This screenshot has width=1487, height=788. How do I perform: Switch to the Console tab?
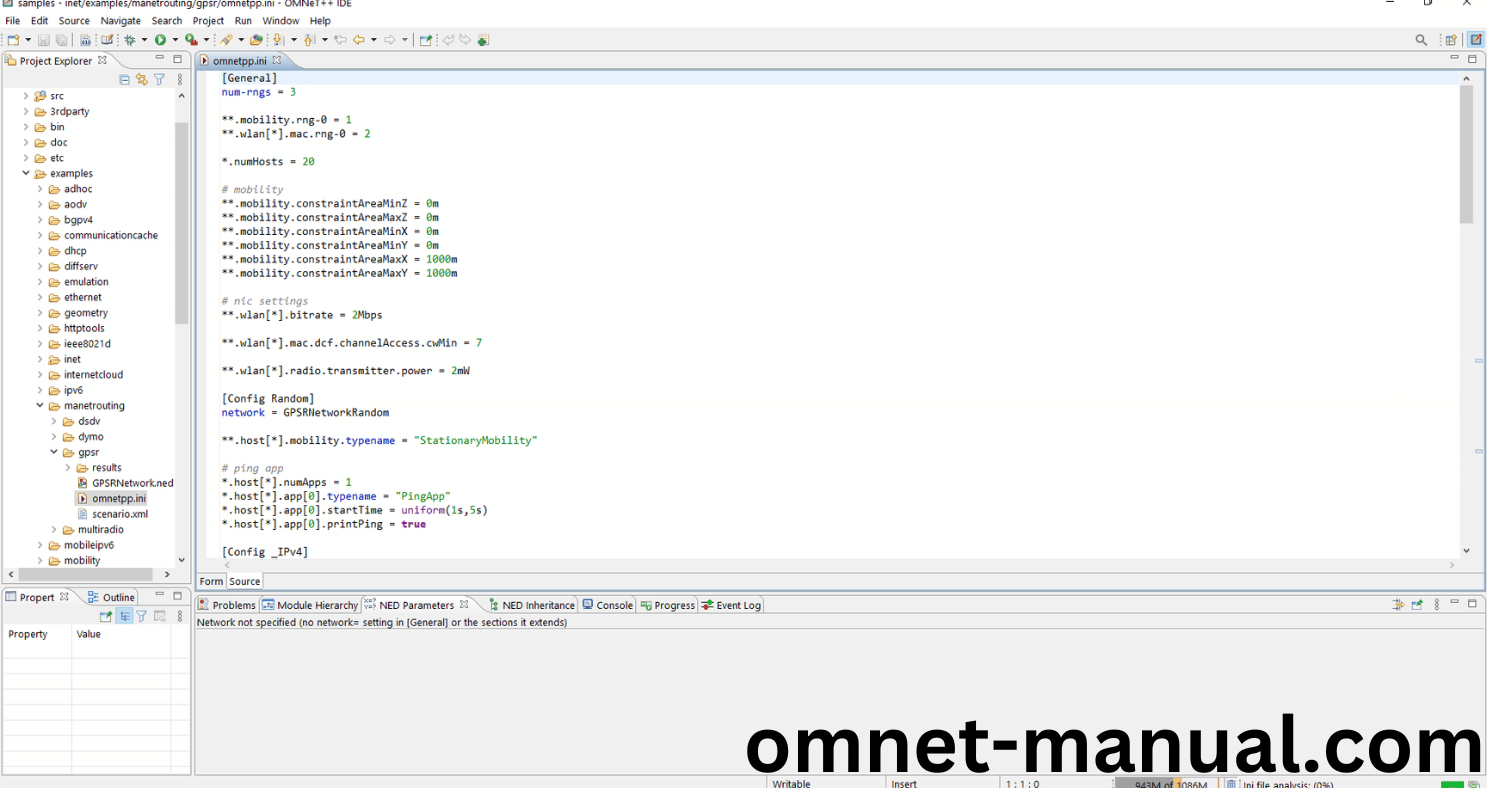pyautogui.click(x=608, y=605)
